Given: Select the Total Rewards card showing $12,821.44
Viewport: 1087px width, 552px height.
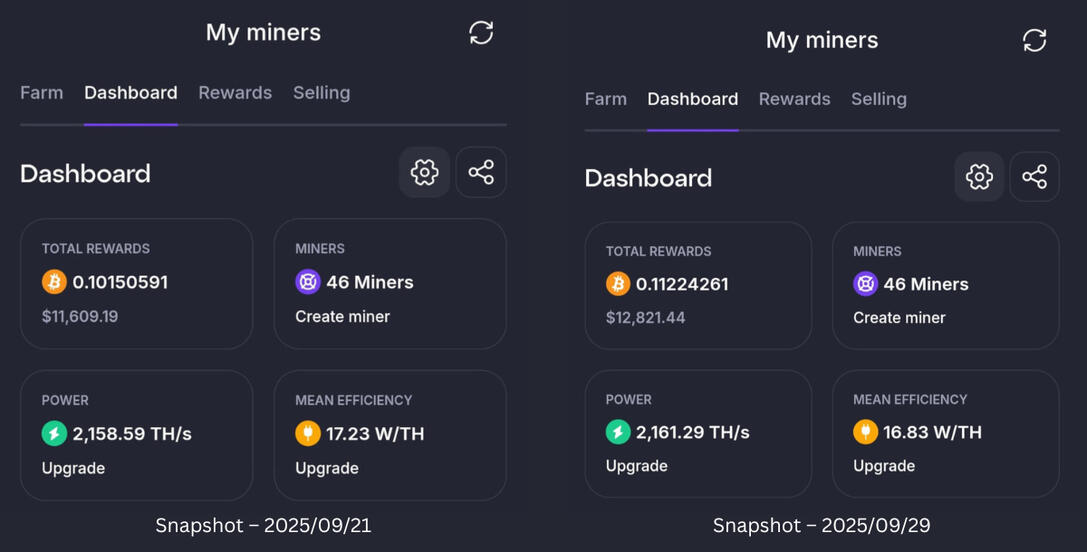Looking at the screenshot, I should (698, 286).
